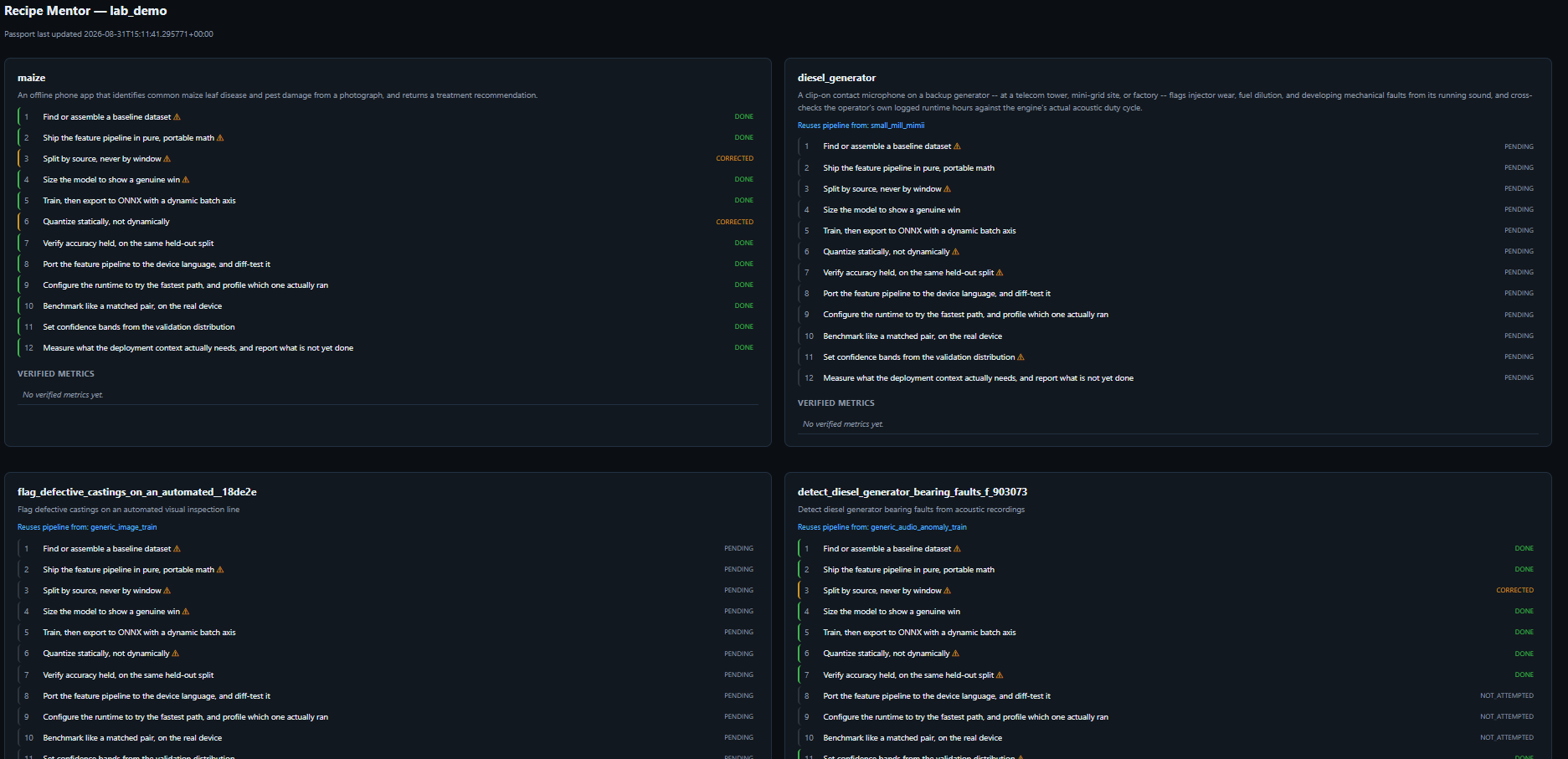1568x759 pixels.
Task: Open 'Reuses pipeline from: small_mill_mimii' link
Action: click(861, 126)
